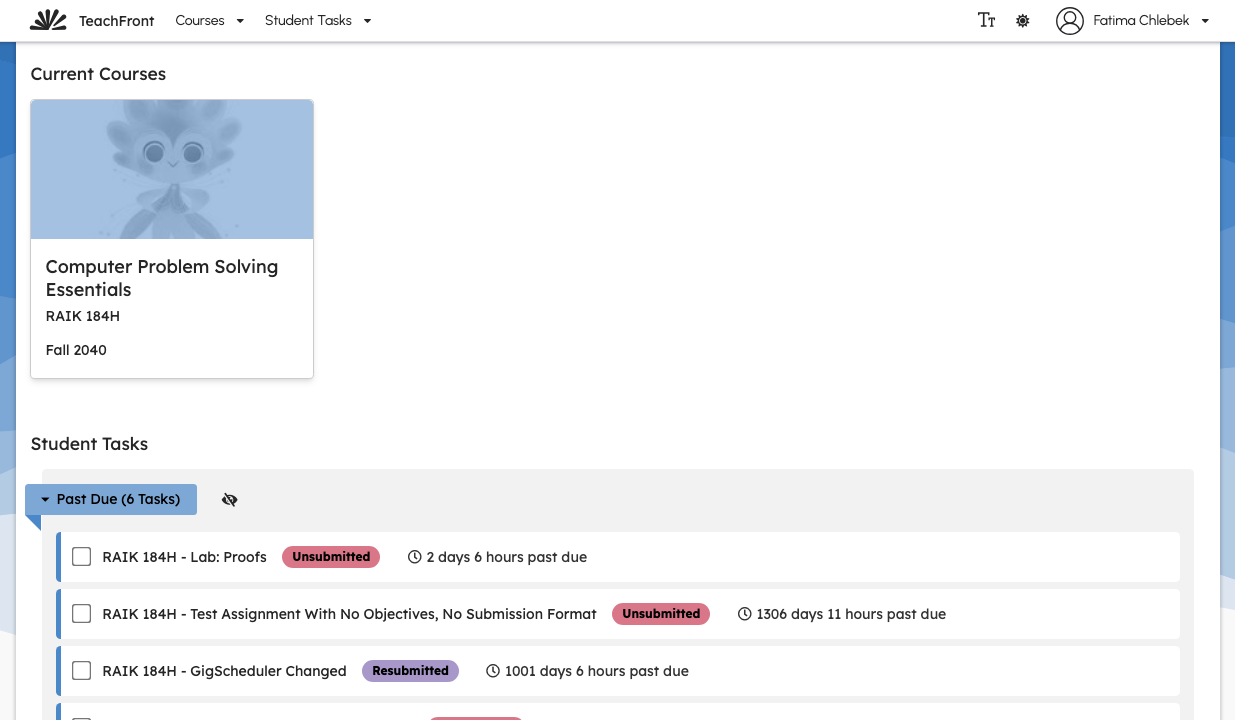Open the Computer Problem Solving Essentials course card
This screenshot has width=1235, height=720.
click(172, 239)
